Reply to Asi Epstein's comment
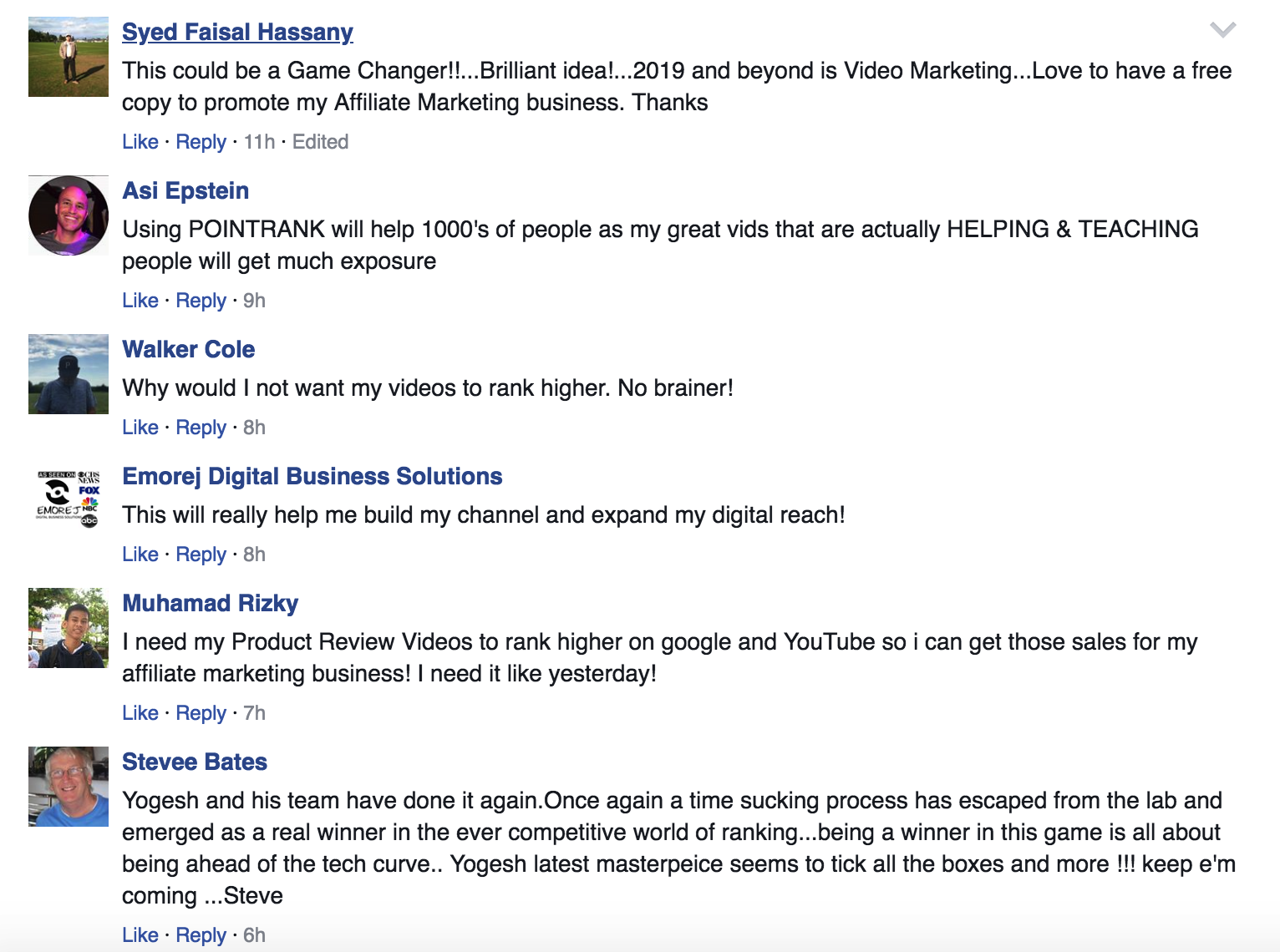The width and height of the screenshot is (1280, 952). tap(201, 301)
